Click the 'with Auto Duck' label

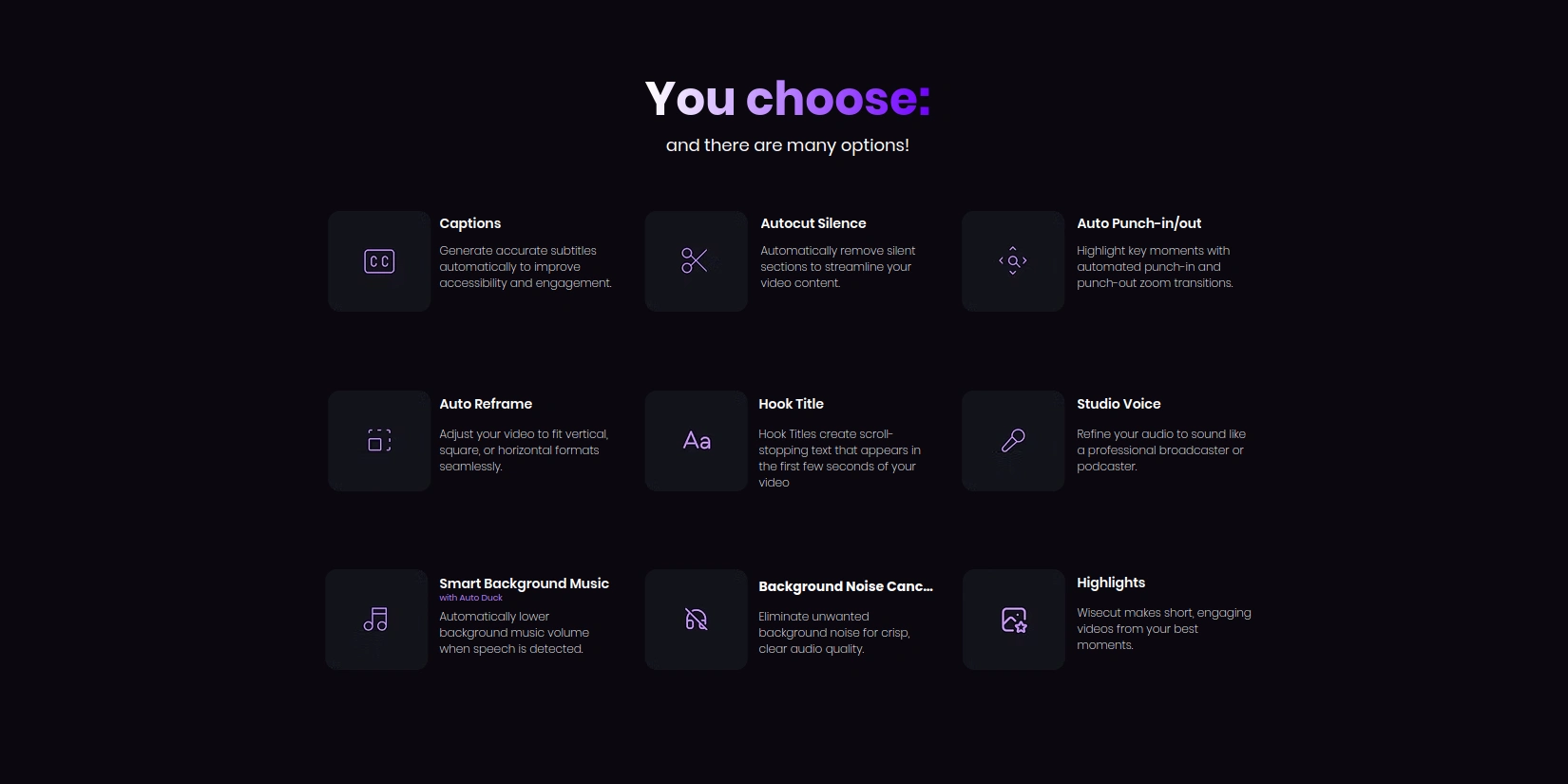point(469,598)
